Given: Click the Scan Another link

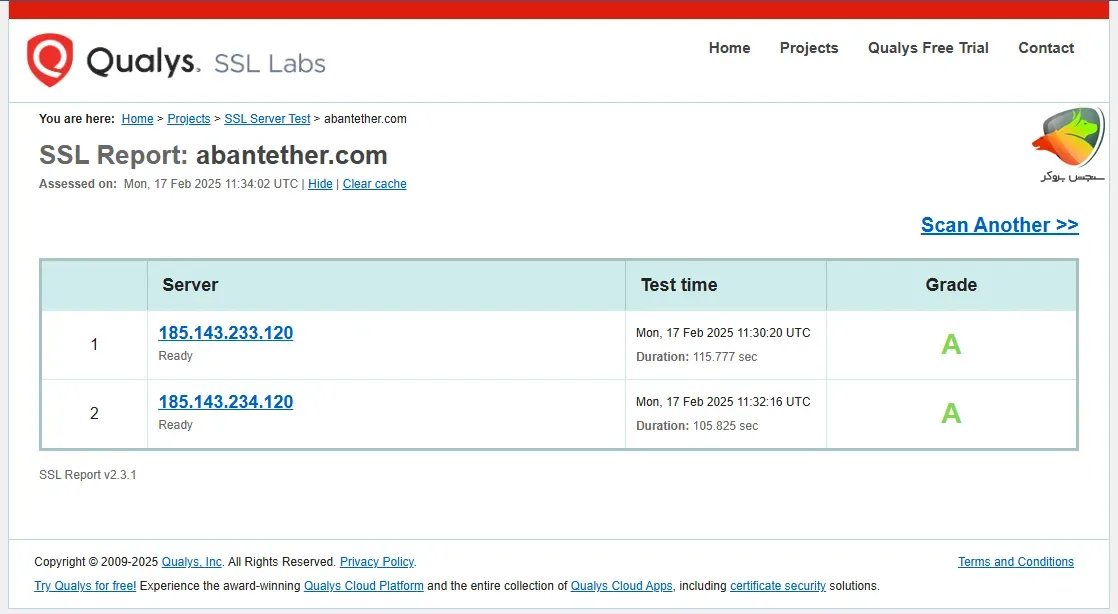Looking at the screenshot, I should coord(1000,225).
